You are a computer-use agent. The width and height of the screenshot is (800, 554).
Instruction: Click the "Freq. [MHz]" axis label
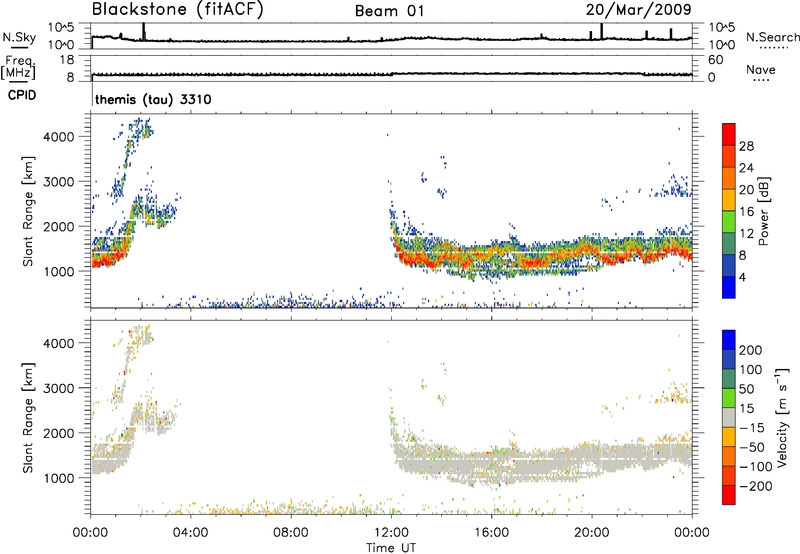[x=18, y=67]
